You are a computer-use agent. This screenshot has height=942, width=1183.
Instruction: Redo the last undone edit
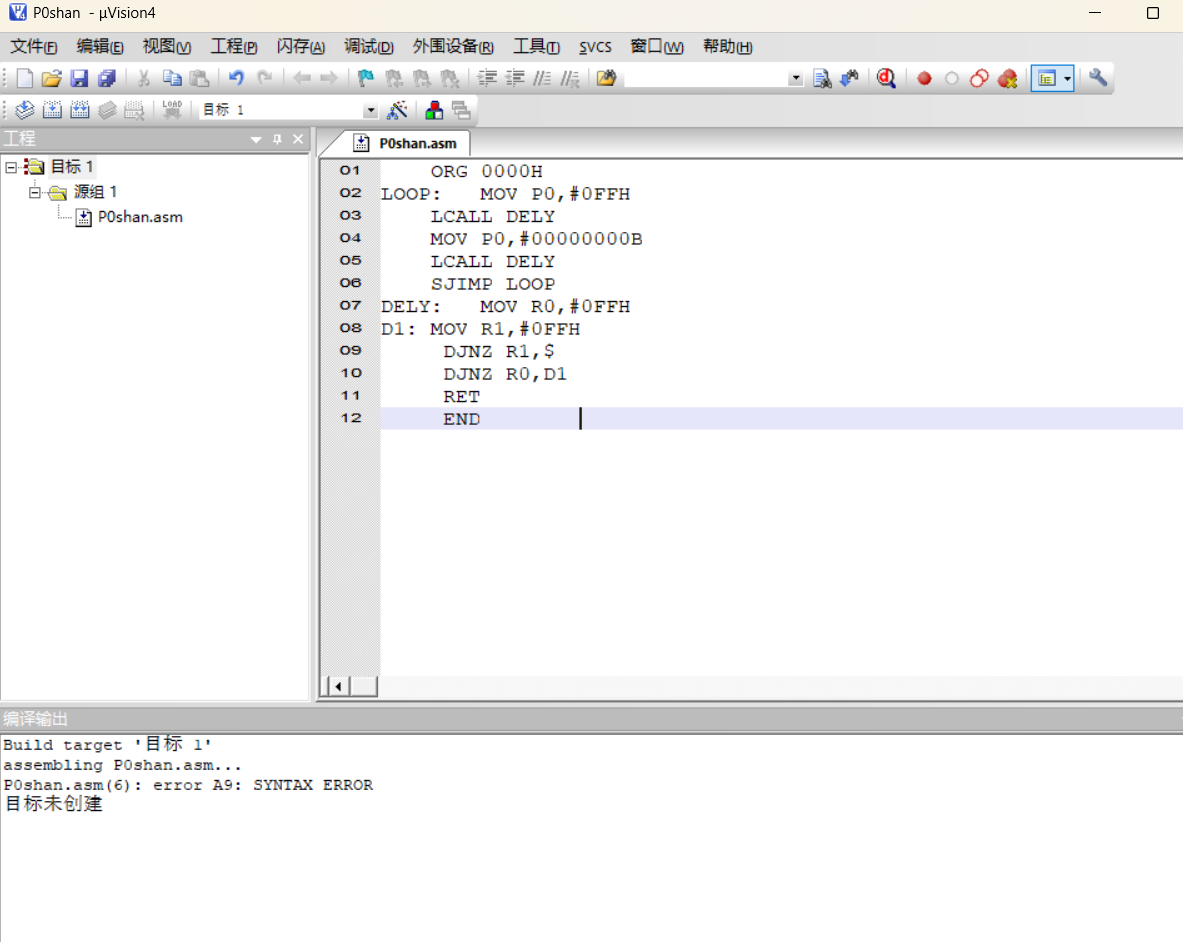click(264, 78)
